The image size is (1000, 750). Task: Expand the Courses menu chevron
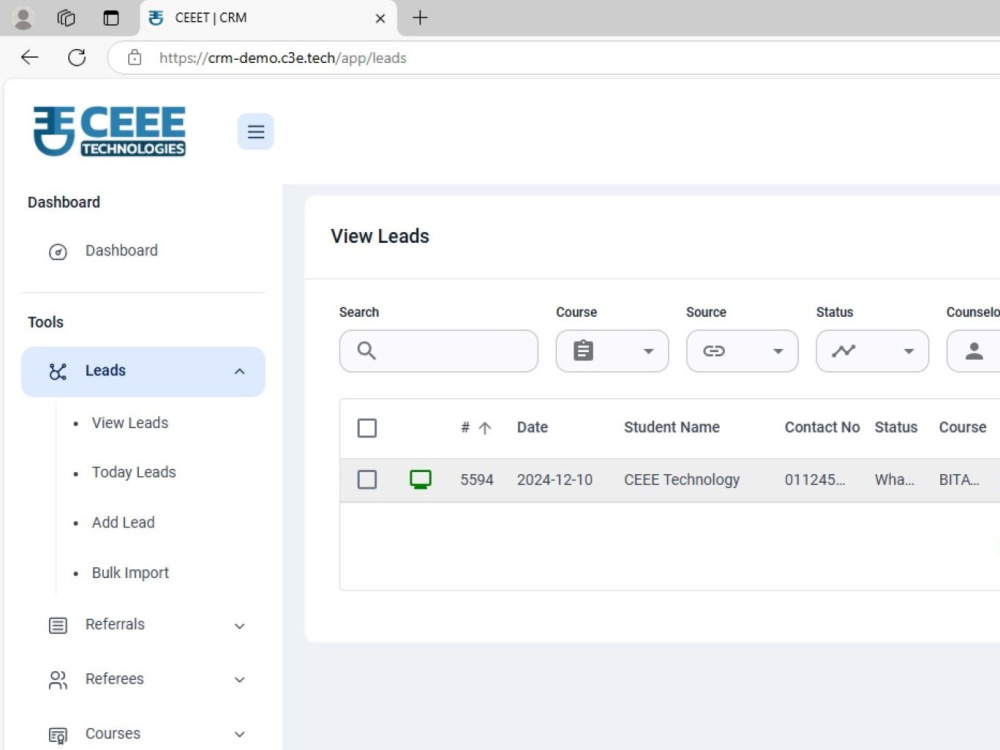pos(239,735)
